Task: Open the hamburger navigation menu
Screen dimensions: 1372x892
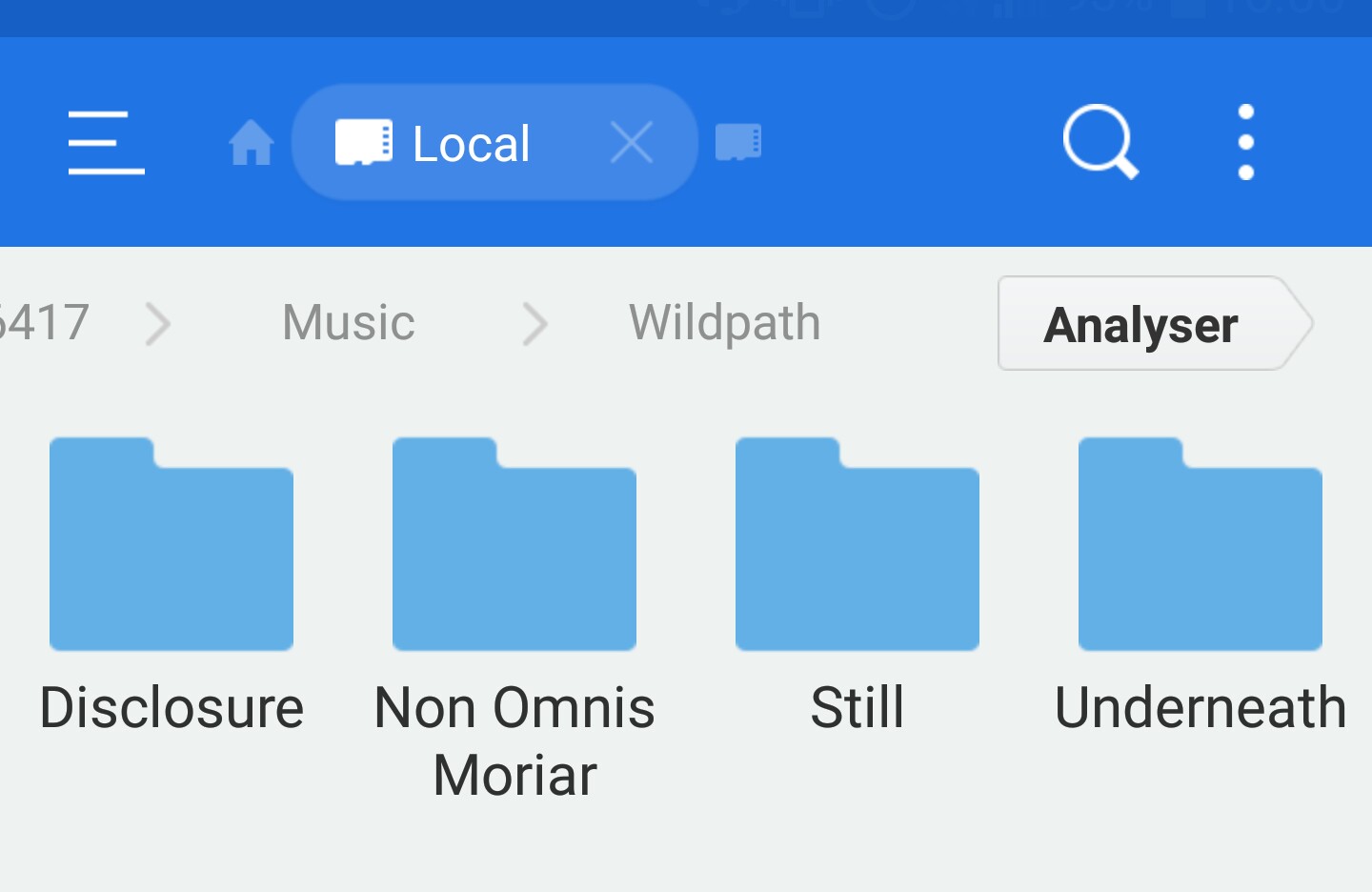Action: tap(106, 143)
